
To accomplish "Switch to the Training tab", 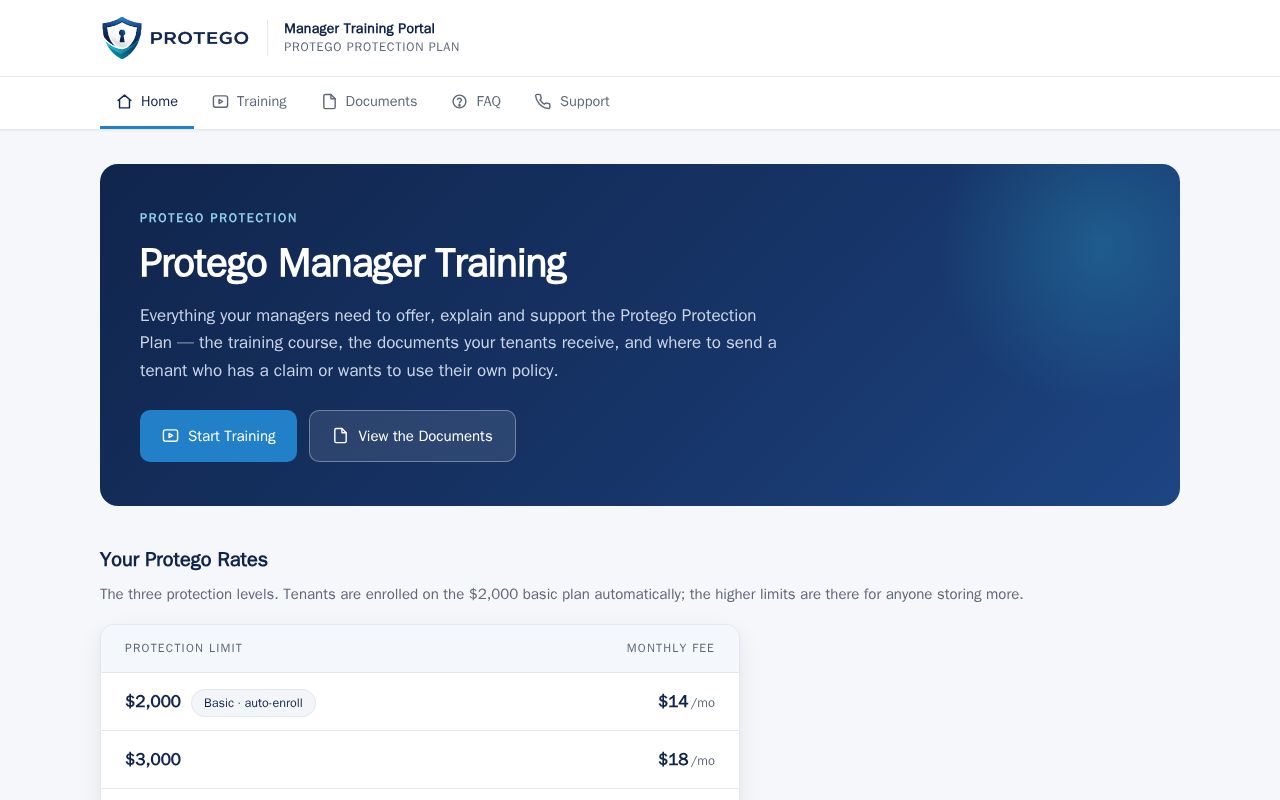I will pos(249,102).
